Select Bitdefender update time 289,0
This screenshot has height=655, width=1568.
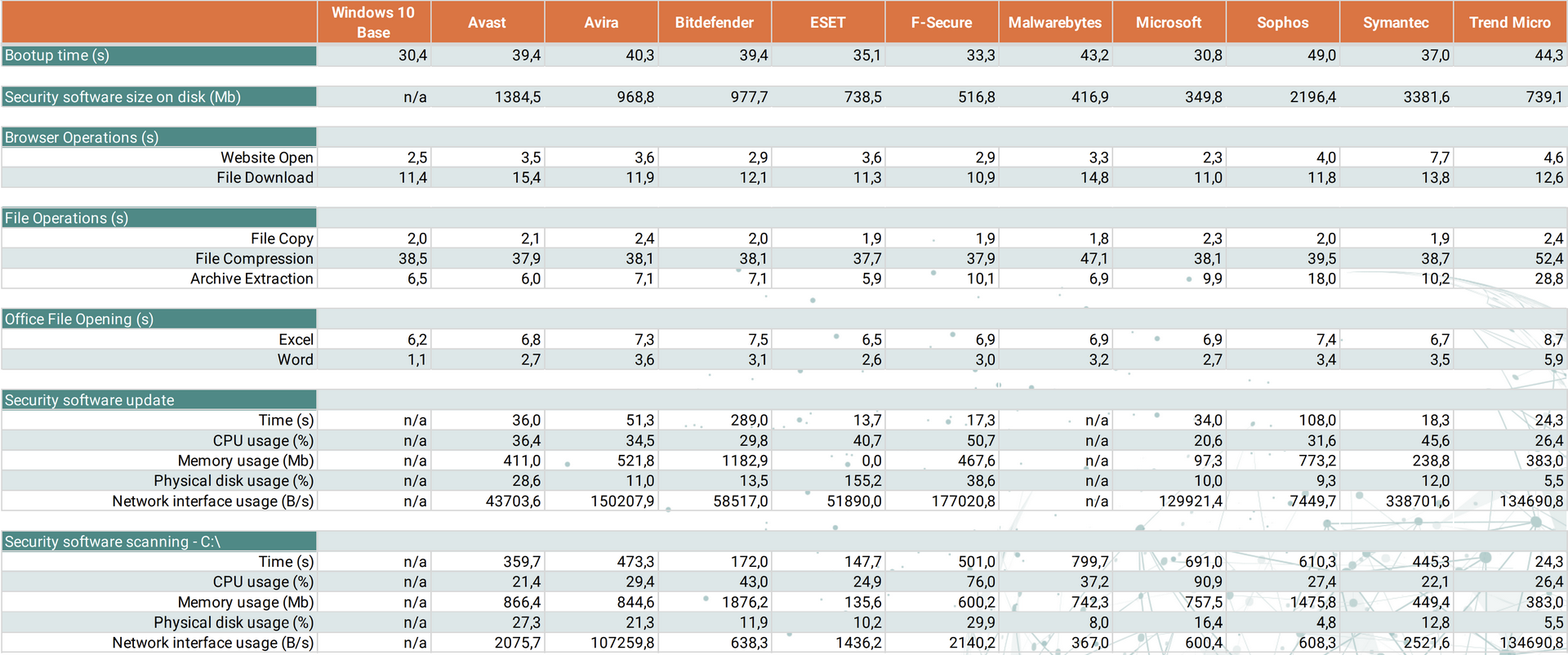pos(749,420)
